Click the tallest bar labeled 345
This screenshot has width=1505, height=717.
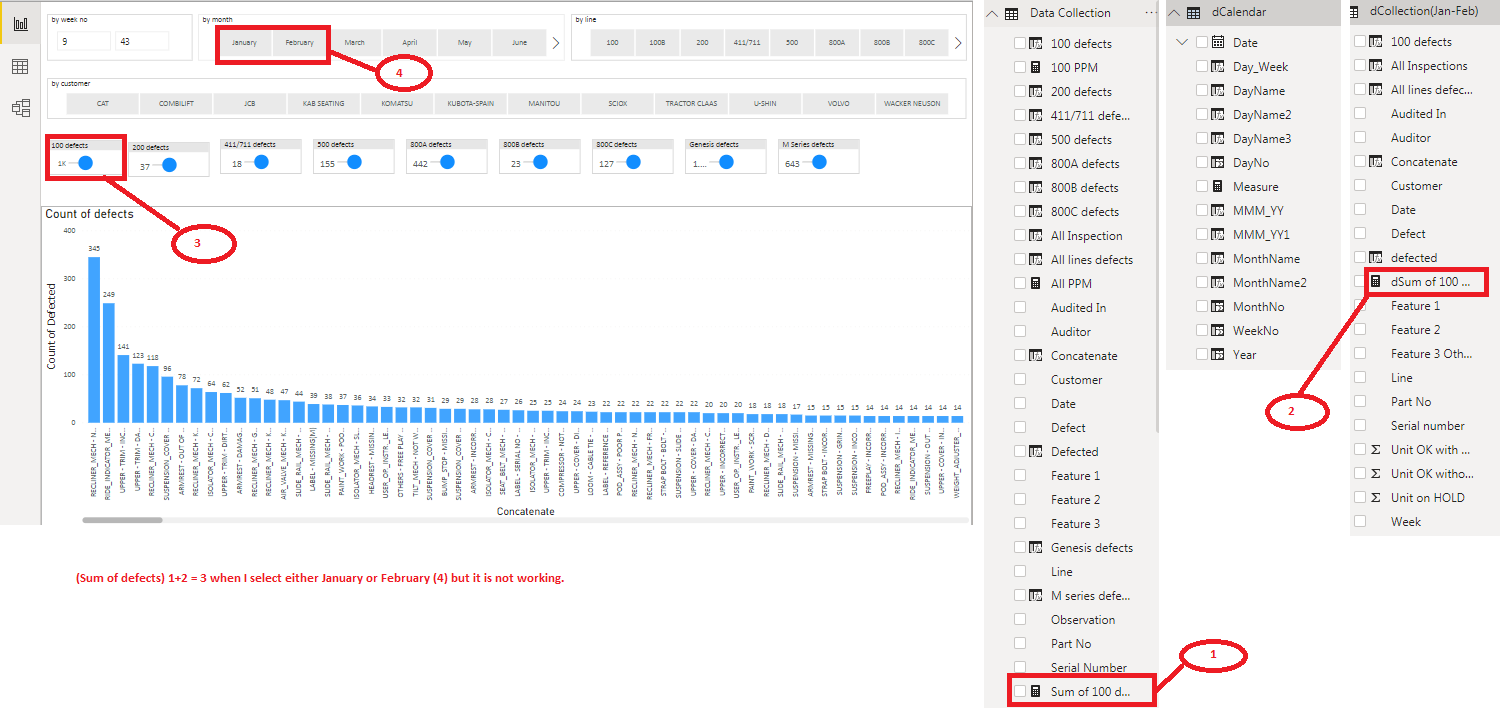(x=94, y=339)
